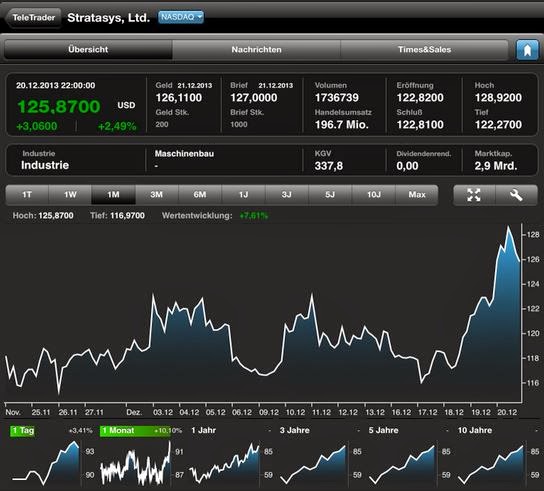Select the 6M chart period
The width and height of the screenshot is (544, 491).
tap(200, 195)
